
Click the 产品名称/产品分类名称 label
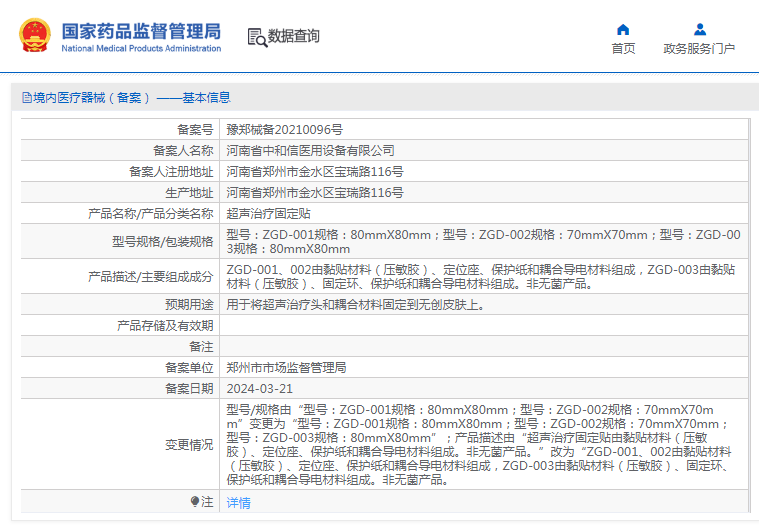tap(151, 213)
